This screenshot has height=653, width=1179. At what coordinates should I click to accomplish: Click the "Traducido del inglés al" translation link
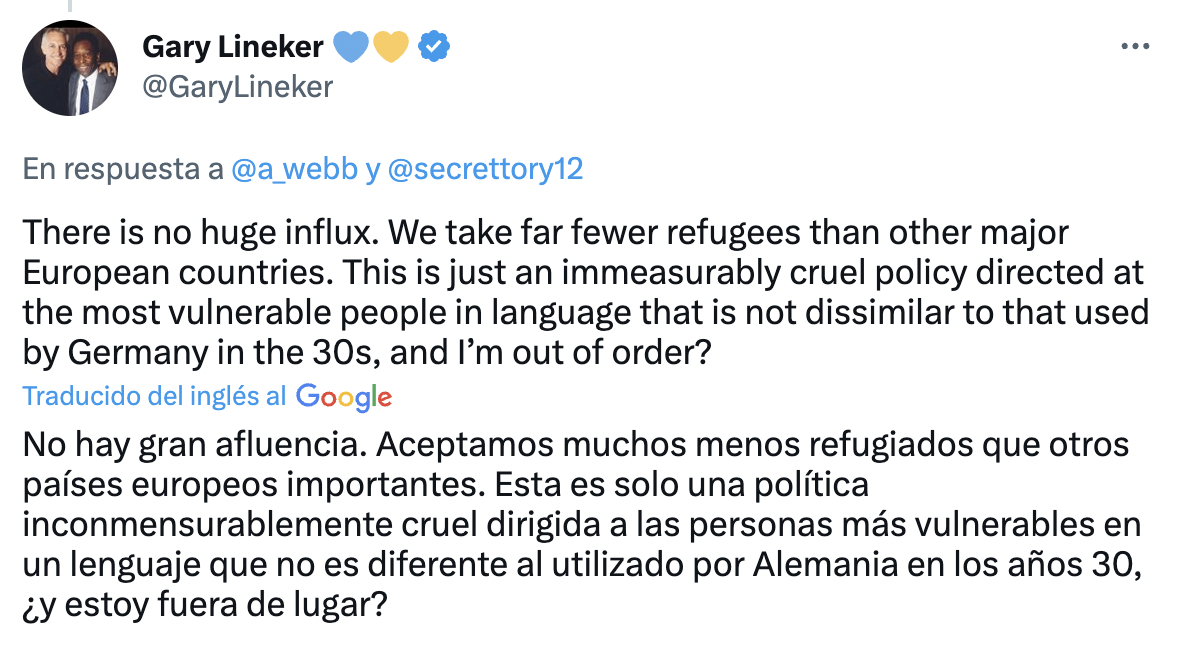click(x=155, y=397)
